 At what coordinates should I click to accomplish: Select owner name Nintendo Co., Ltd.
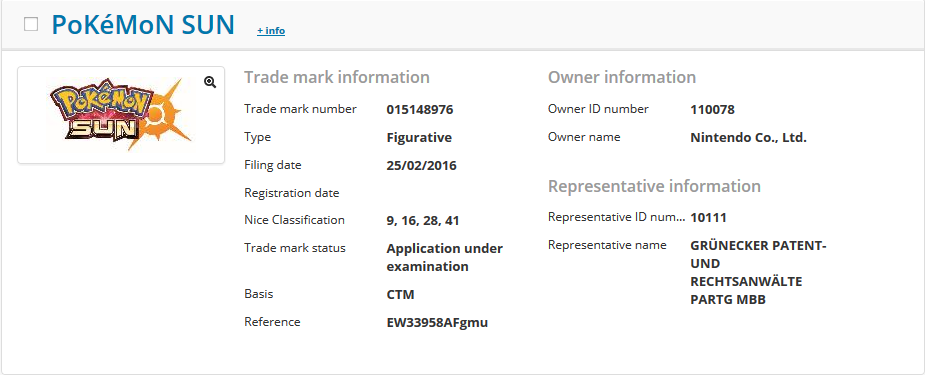(x=748, y=138)
